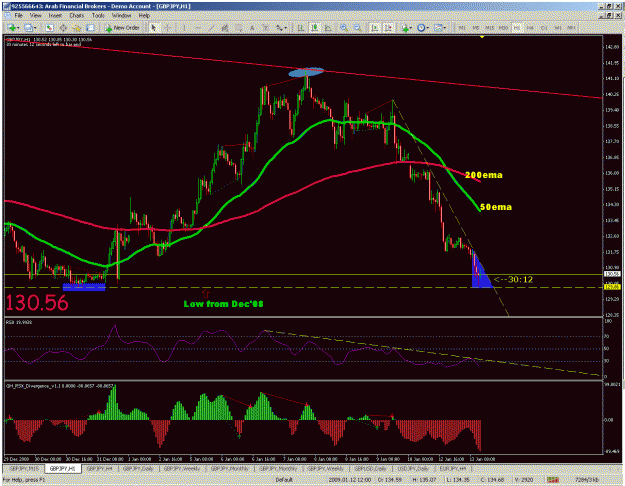Switch to the GBPJPY,H4 chart tab
Image resolution: width=625 pixels, height=486 pixels.
click(x=100, y=468)
